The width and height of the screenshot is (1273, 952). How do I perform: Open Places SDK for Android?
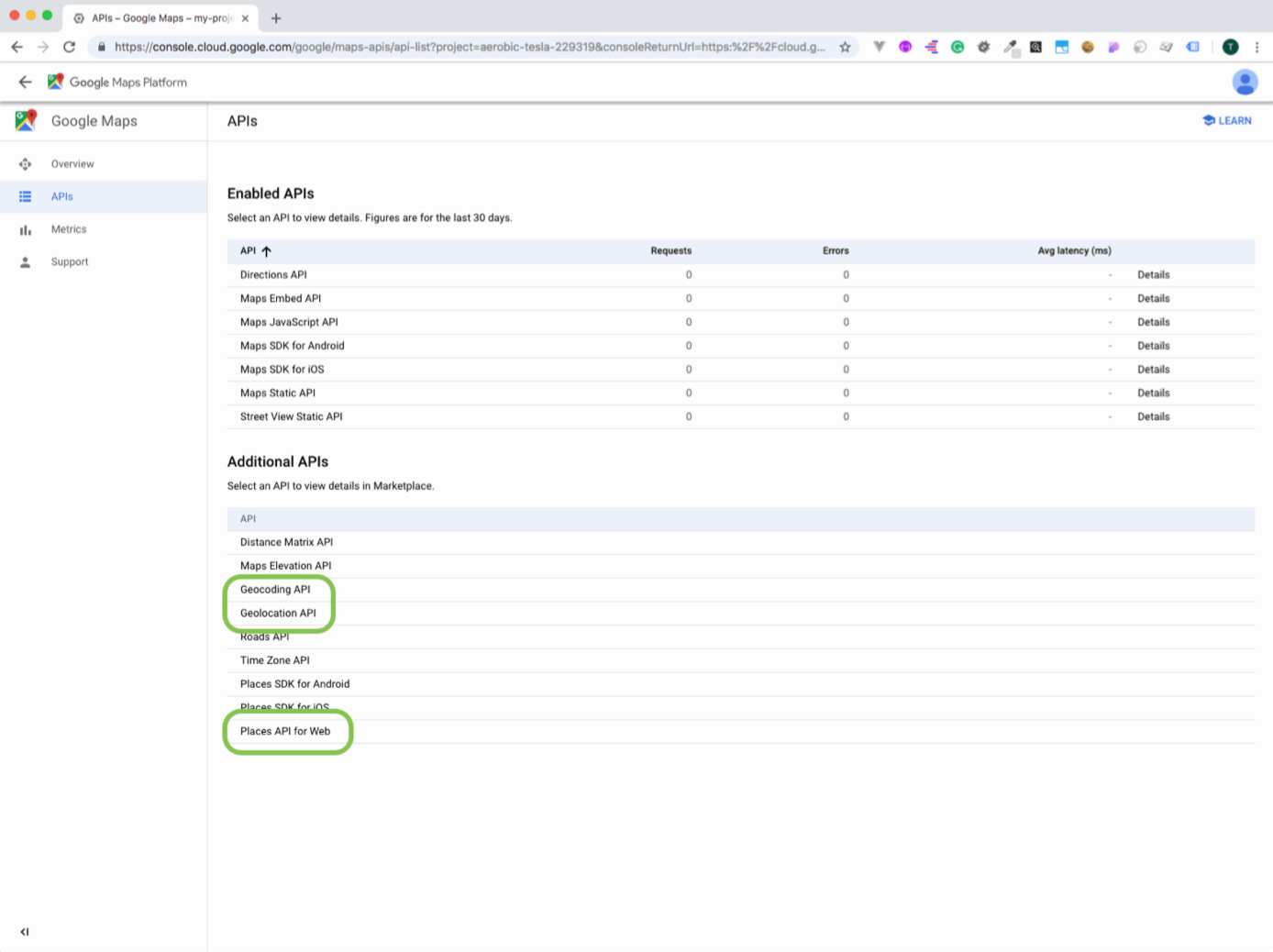click(295, 684)
